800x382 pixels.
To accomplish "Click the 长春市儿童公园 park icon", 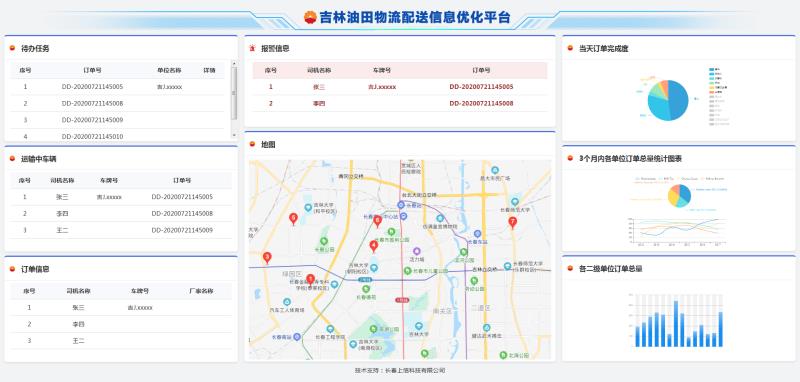I will tap(408, 270).
